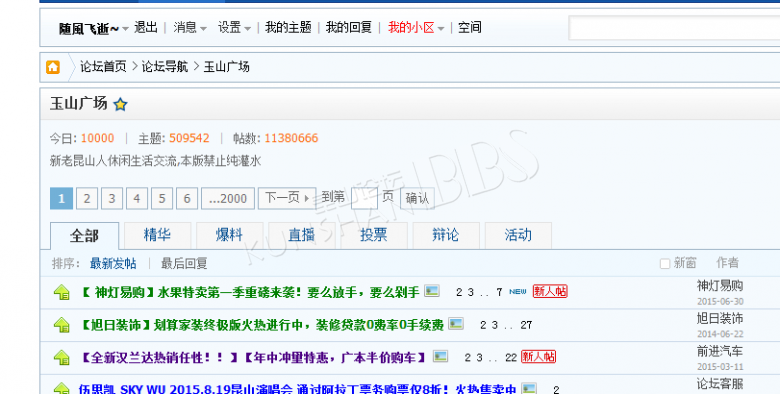Image resolution: width=780 pixels, height=394 pixels.
Task: Switch to the 投票 tab
Action: tap(374, 235)
